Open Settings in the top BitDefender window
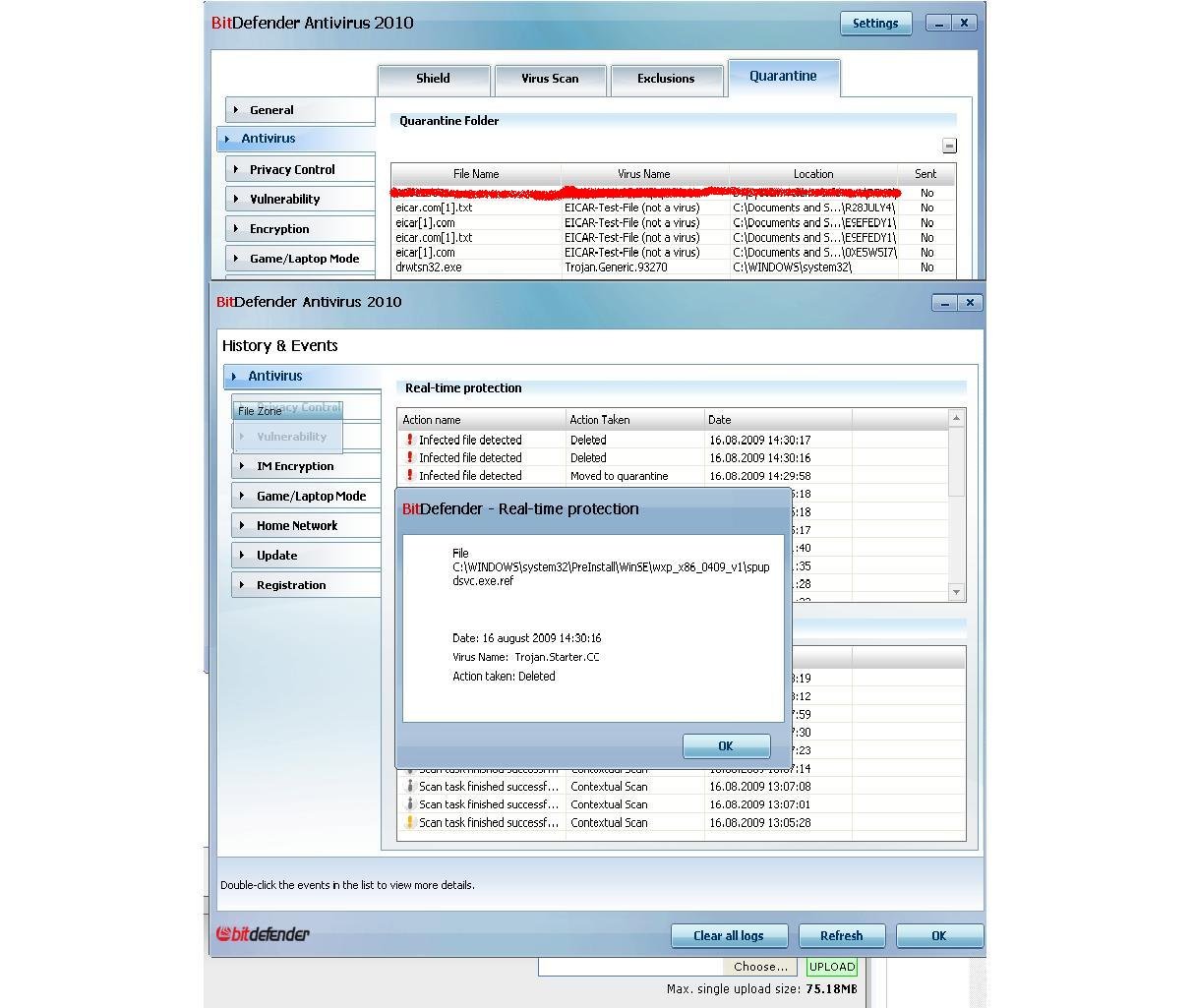This screenshot has height=1008, width=1194. pos(875,24)
